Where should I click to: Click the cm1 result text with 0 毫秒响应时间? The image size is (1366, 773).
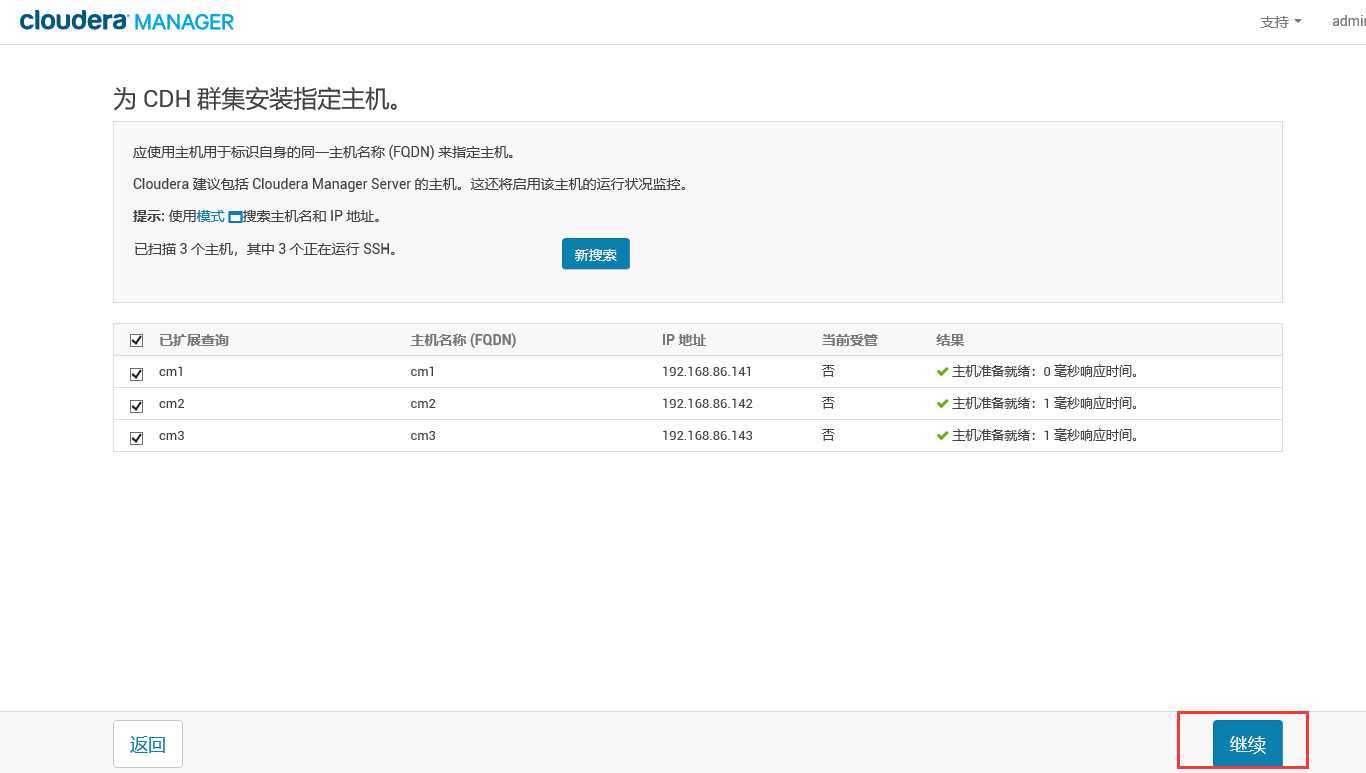point(1047,372)
